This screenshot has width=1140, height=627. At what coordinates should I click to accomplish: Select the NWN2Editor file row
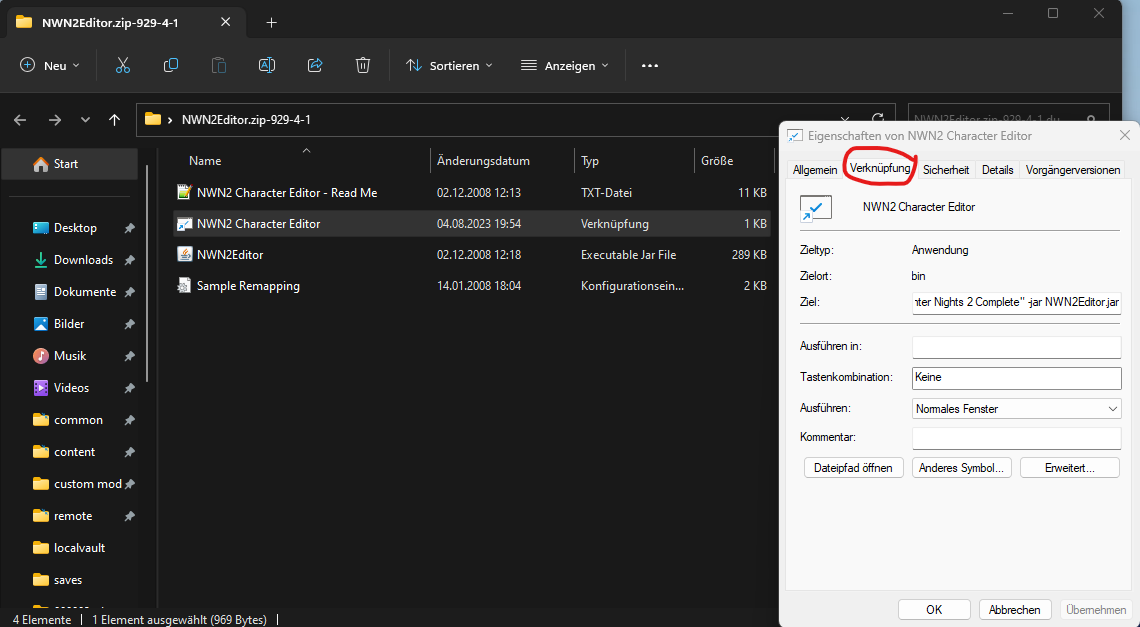472,255
